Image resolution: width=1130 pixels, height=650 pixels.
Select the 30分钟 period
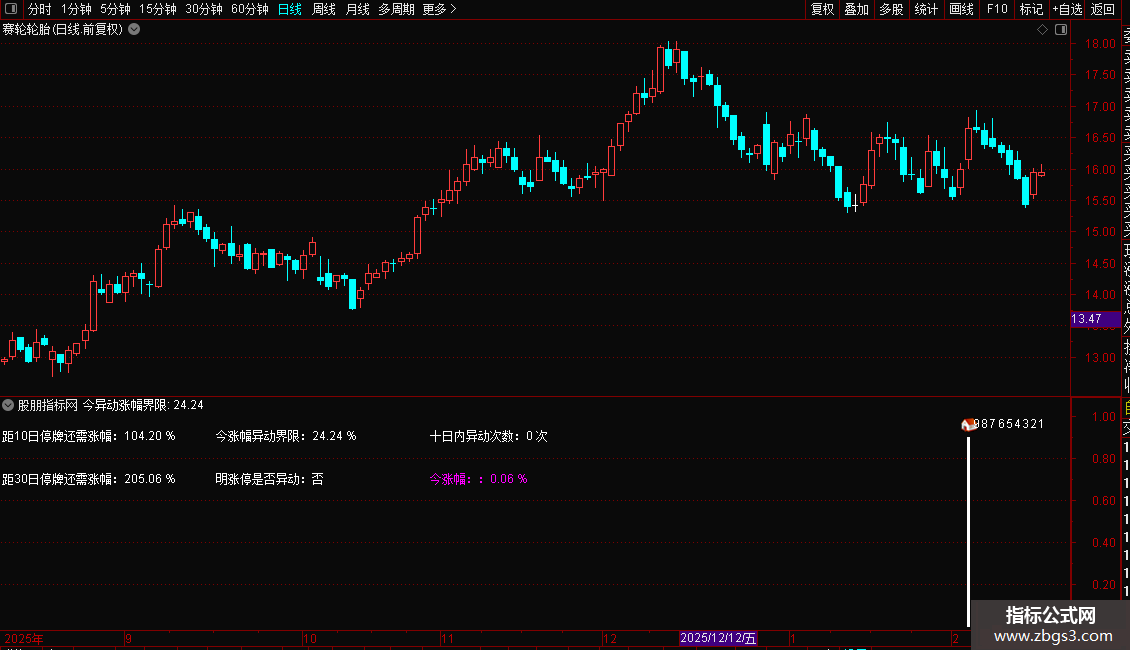pos(204,9)
